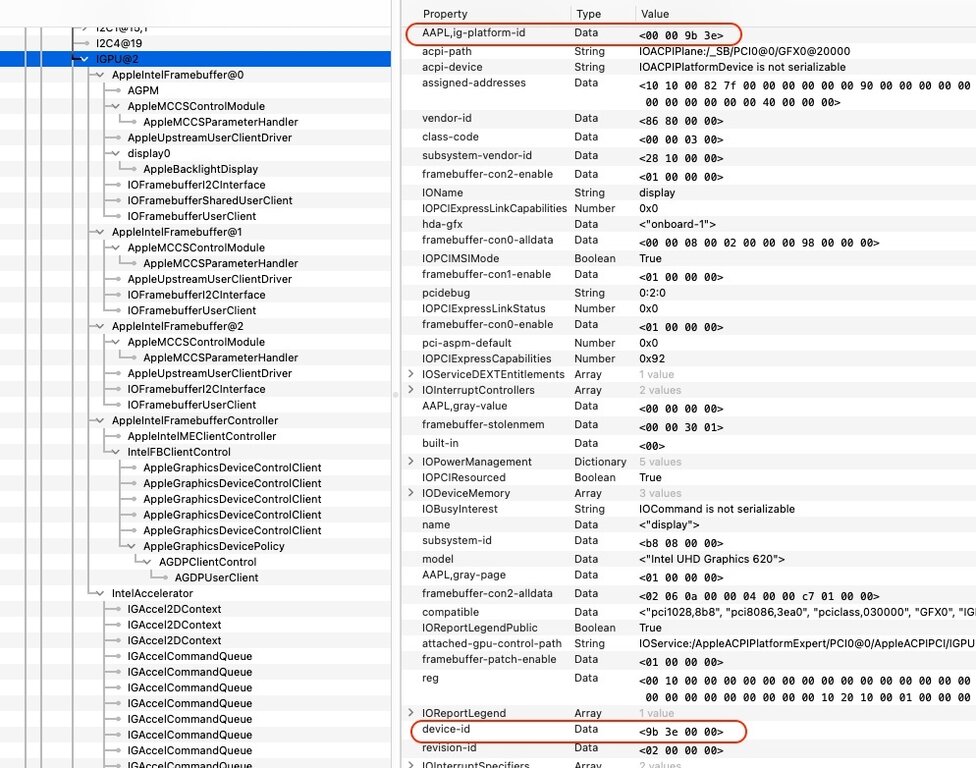Select the assigned-addresses property row
This screenshot has height=768, width=976.
(688, 92)
